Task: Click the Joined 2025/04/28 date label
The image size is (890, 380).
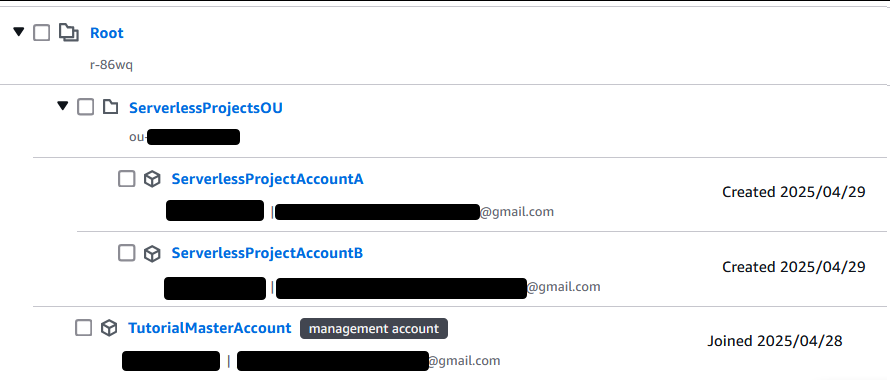Action: [775, 341]
